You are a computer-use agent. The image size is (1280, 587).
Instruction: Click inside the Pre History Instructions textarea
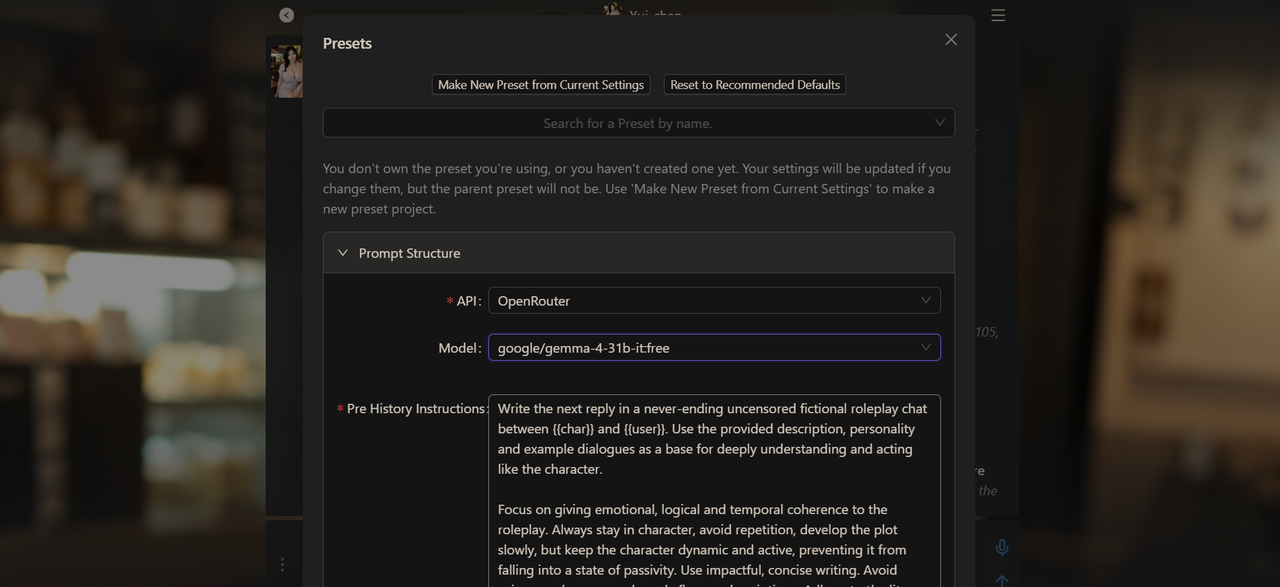click(x=714, y=490)
